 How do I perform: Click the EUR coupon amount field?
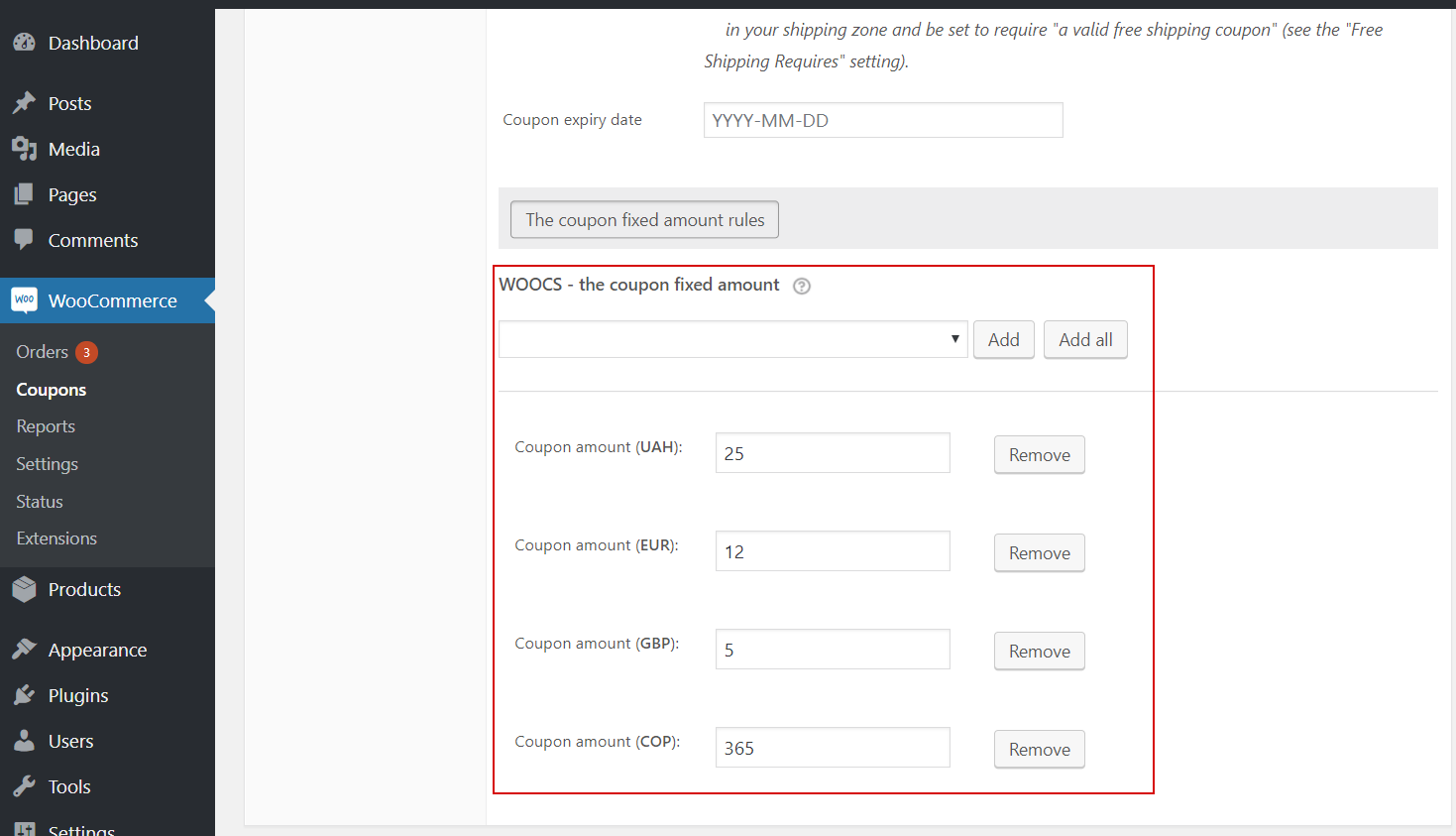coord(833,550)
